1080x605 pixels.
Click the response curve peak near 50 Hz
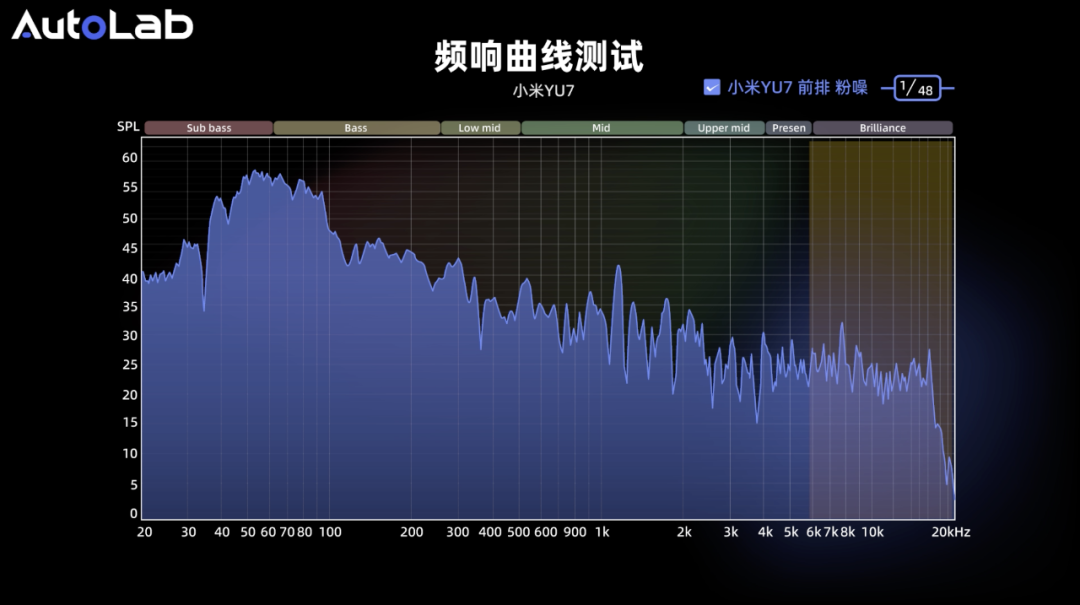tap(255, 172)
